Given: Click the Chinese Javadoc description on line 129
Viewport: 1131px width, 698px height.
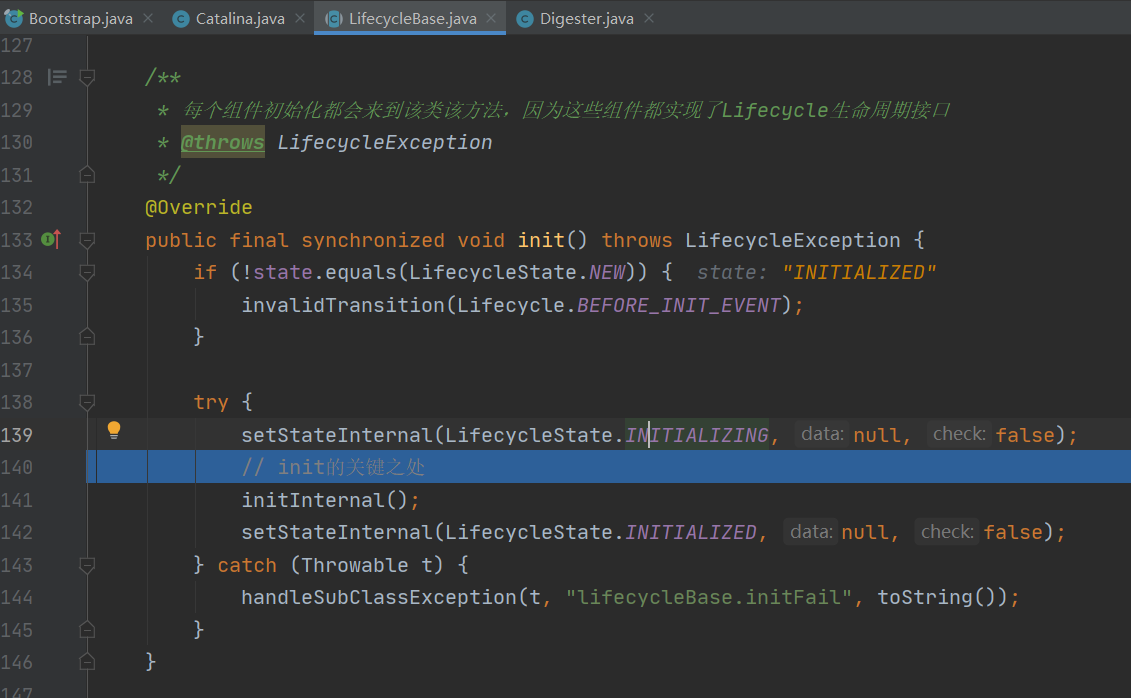Looking at the screenshot, I should (x=566, y=110).
